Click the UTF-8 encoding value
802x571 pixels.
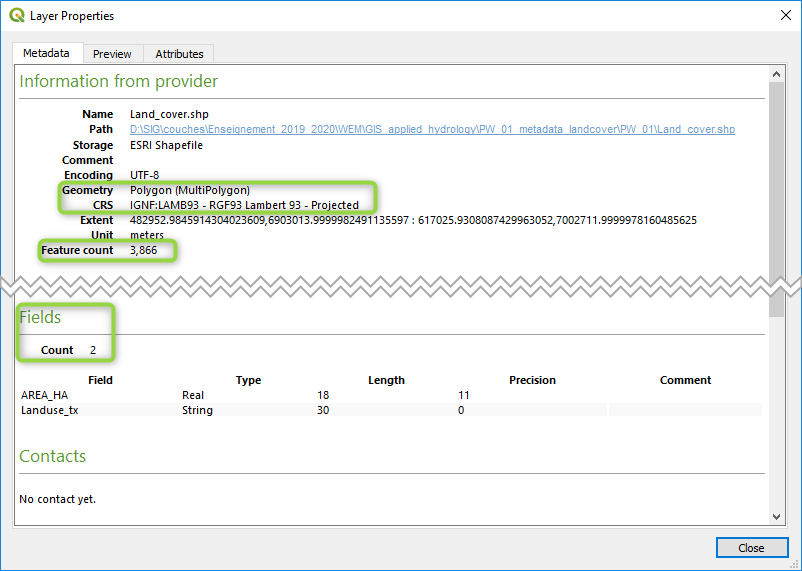[145, 175]
